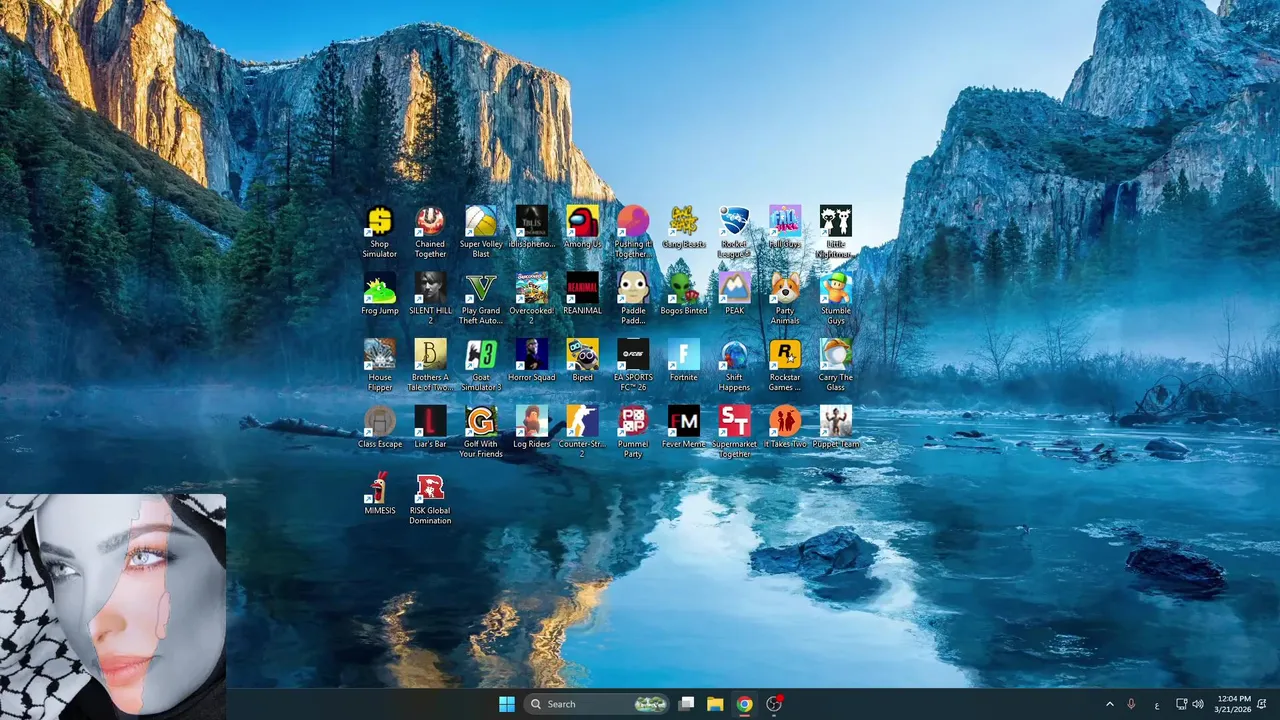Click the Brothers A Tale of Two shortcut
The height and width of the screenshot is (720, 1280).
[x=430, y=365]
